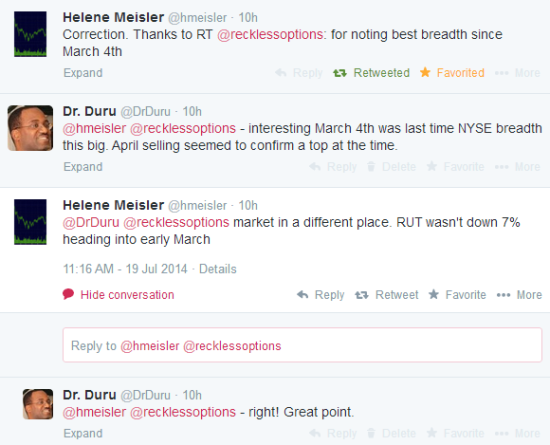Open Dr. Duru's profile photo on April tweet
Viewport: 550px width, 445px height.
click(30, 128)
